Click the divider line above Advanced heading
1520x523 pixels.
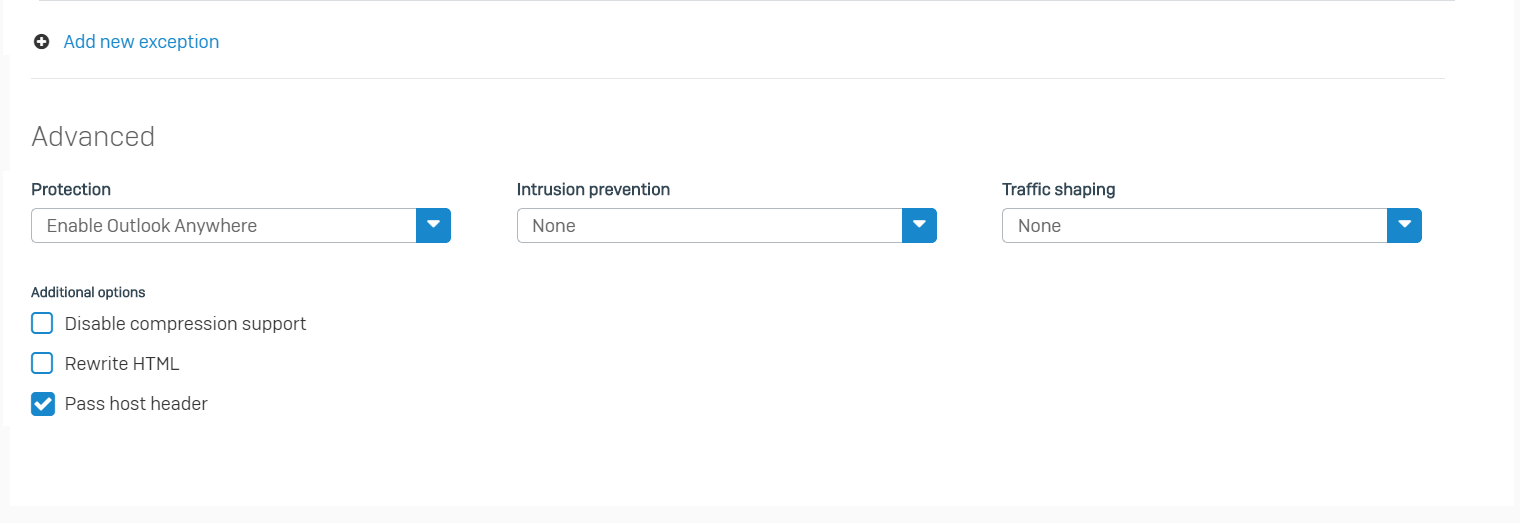point(738,78)
